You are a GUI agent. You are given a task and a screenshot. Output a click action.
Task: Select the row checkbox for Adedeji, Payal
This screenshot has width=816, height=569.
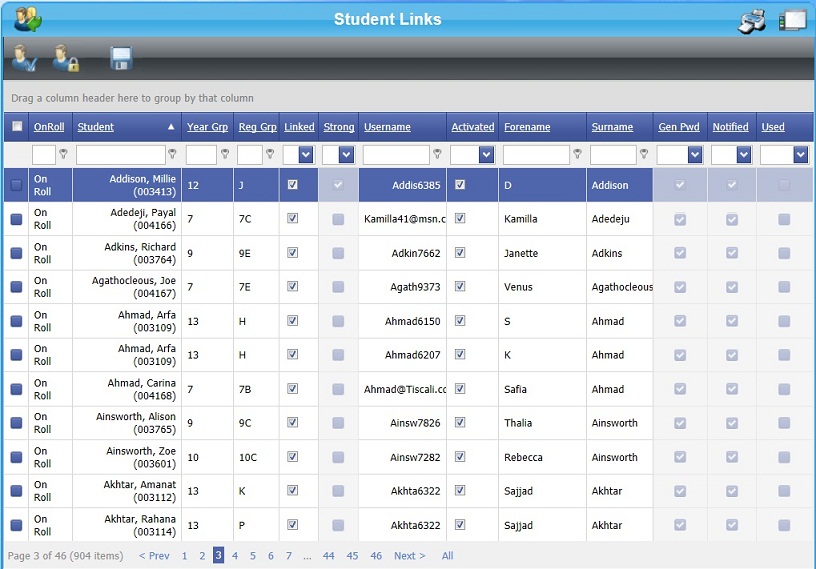click(17, 219)
